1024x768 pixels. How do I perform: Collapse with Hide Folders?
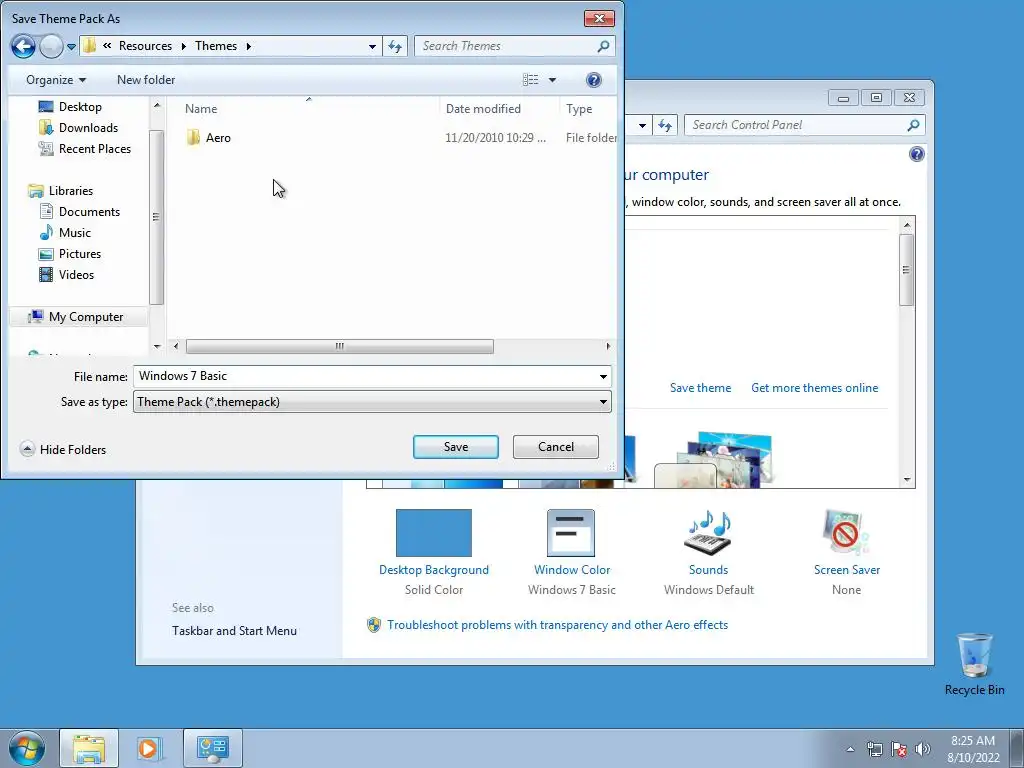click(63, 449)
